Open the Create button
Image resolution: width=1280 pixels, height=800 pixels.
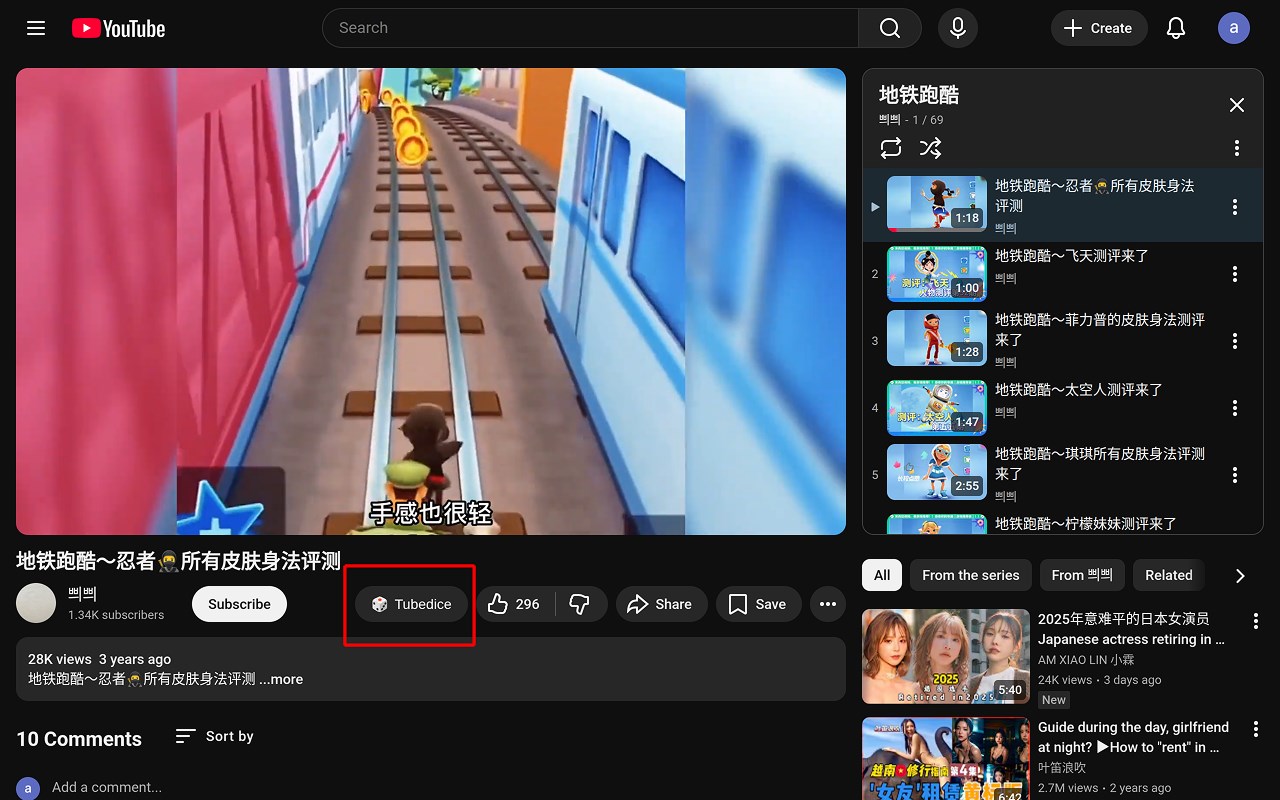pos(1099,28)
